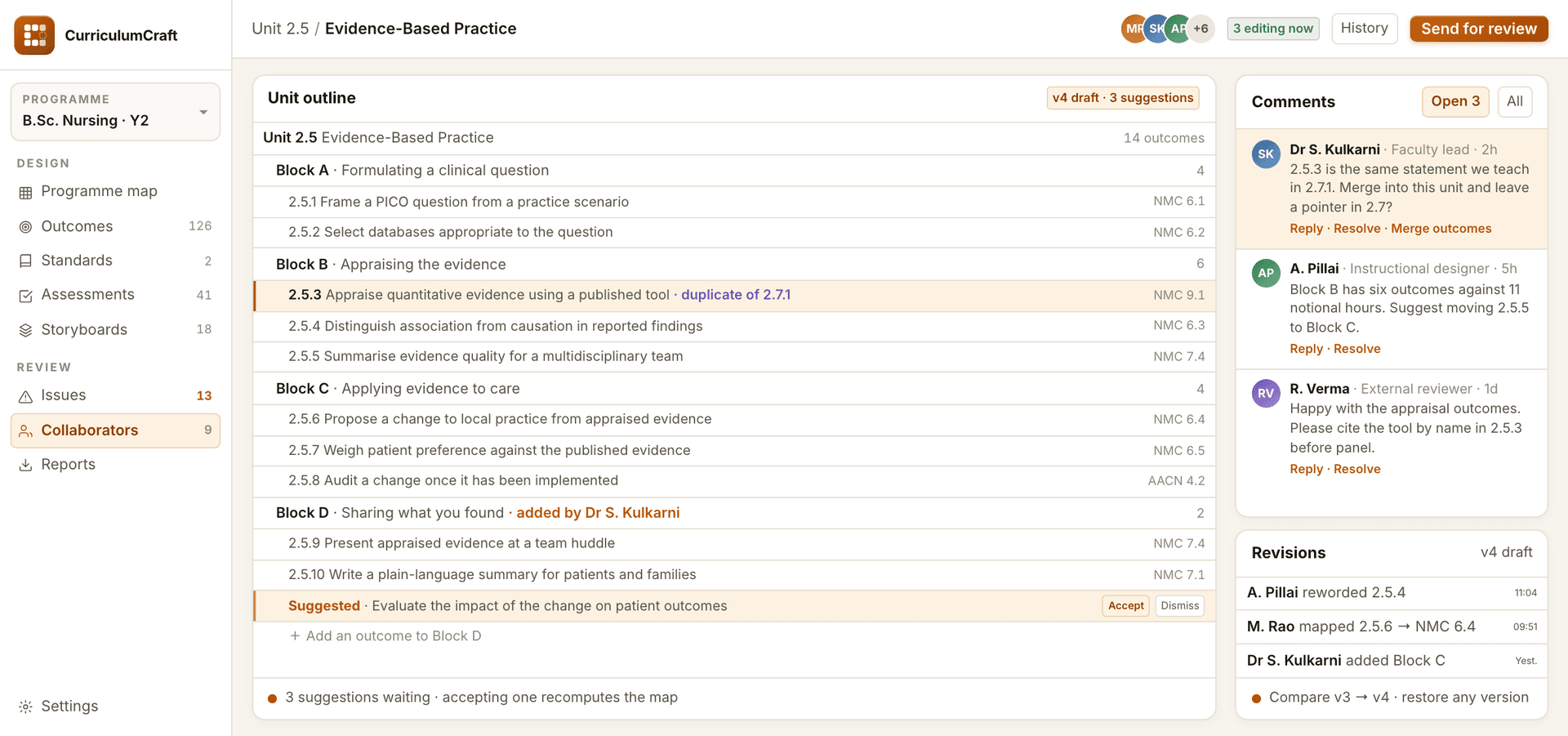Click the Issues warning triangle icon
1568x736 pixels.
click(26, 396)
